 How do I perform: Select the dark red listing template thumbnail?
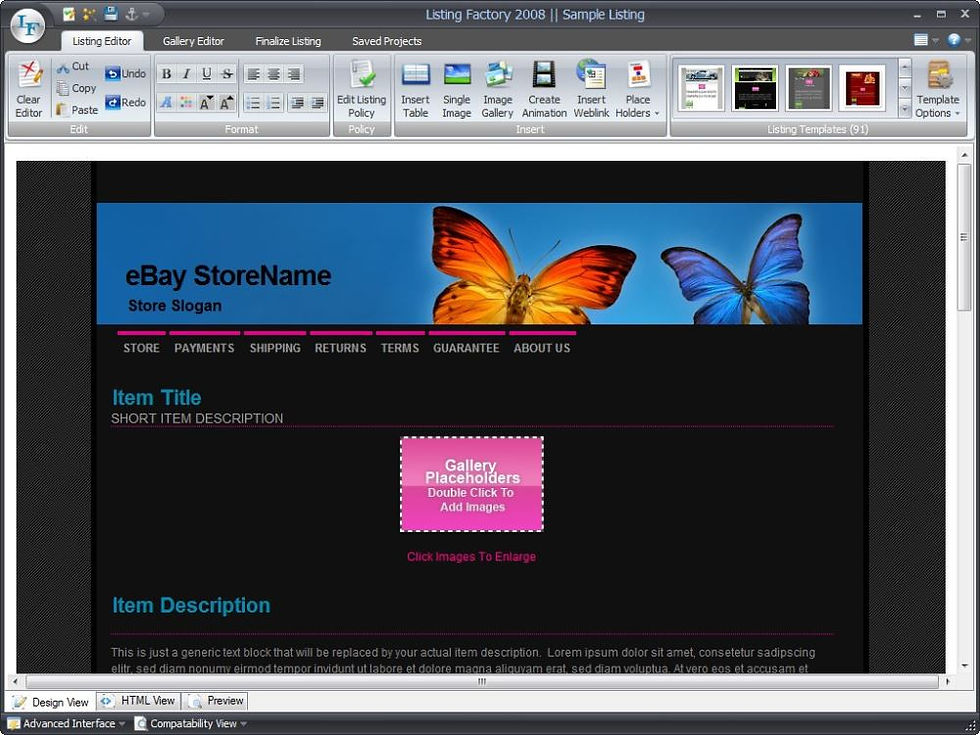point(862,88)
